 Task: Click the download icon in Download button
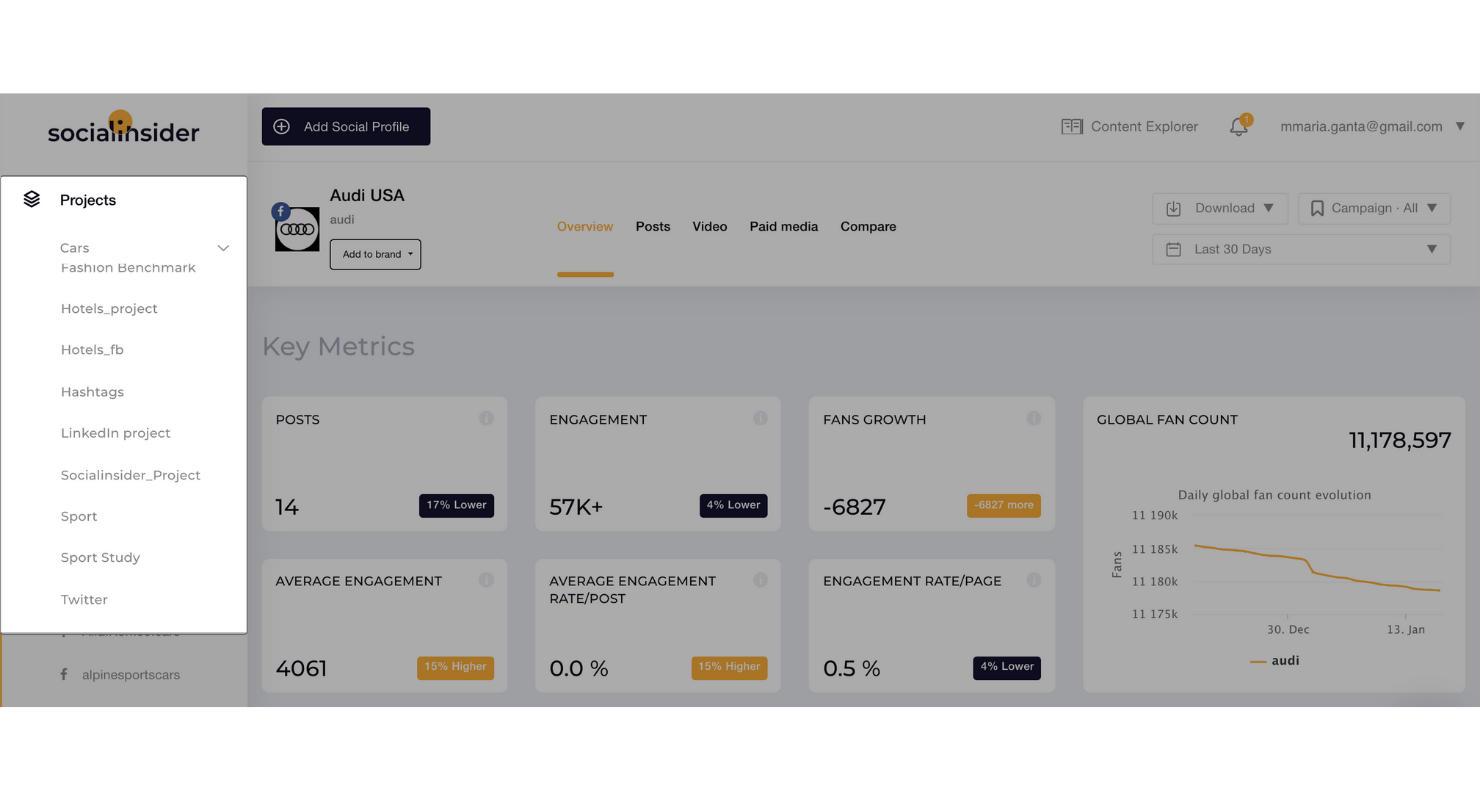[1174, 208]
